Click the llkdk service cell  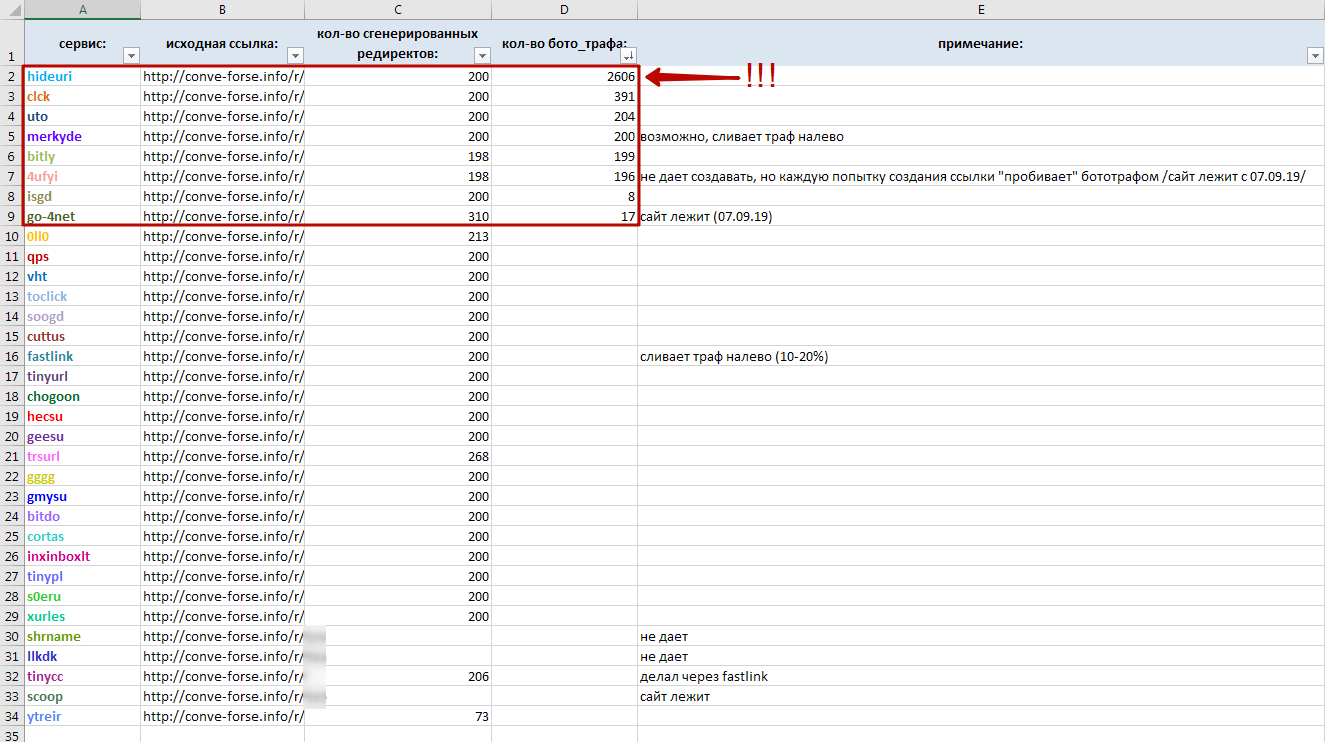click(x=82, y=656)
